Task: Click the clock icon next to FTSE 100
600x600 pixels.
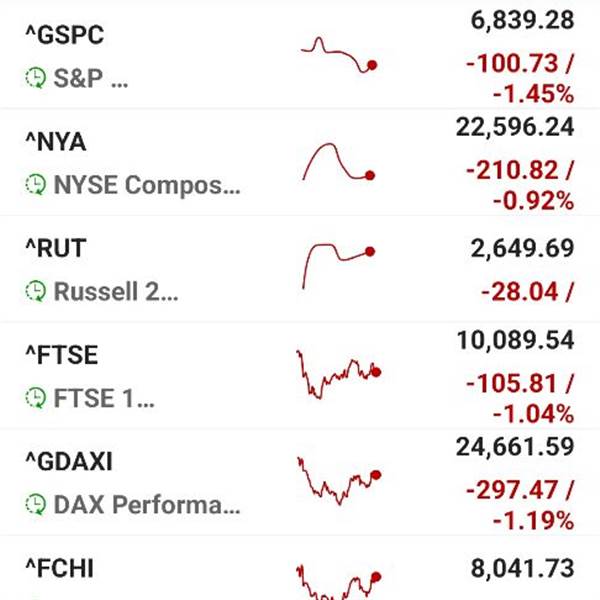Action: point(36,398)
